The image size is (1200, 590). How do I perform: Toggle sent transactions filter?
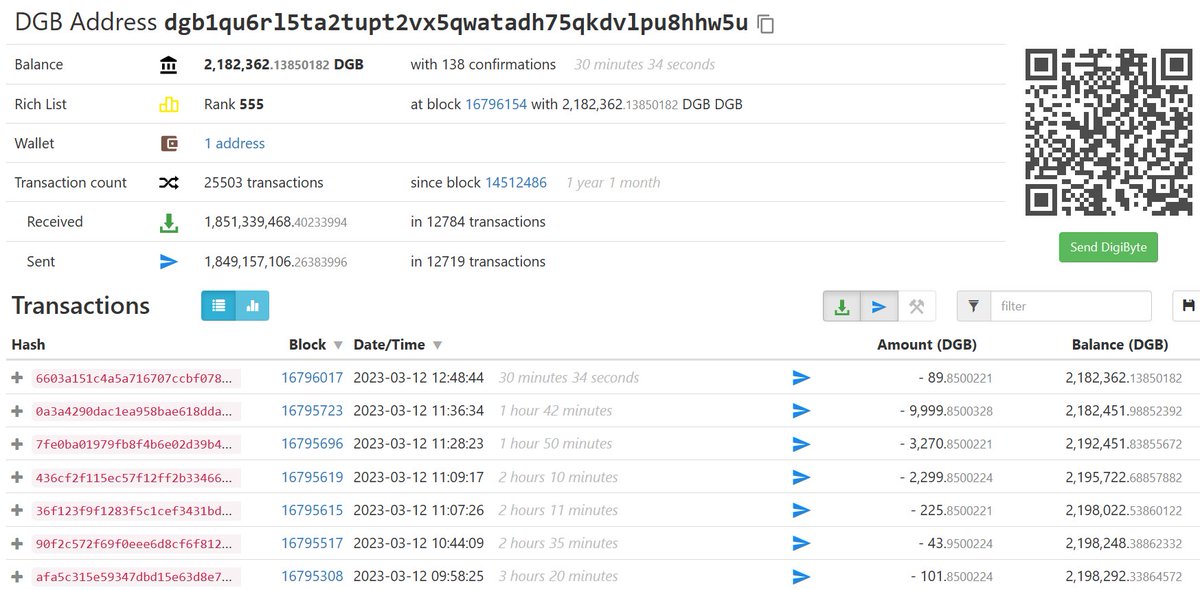(x=878, y=307)
